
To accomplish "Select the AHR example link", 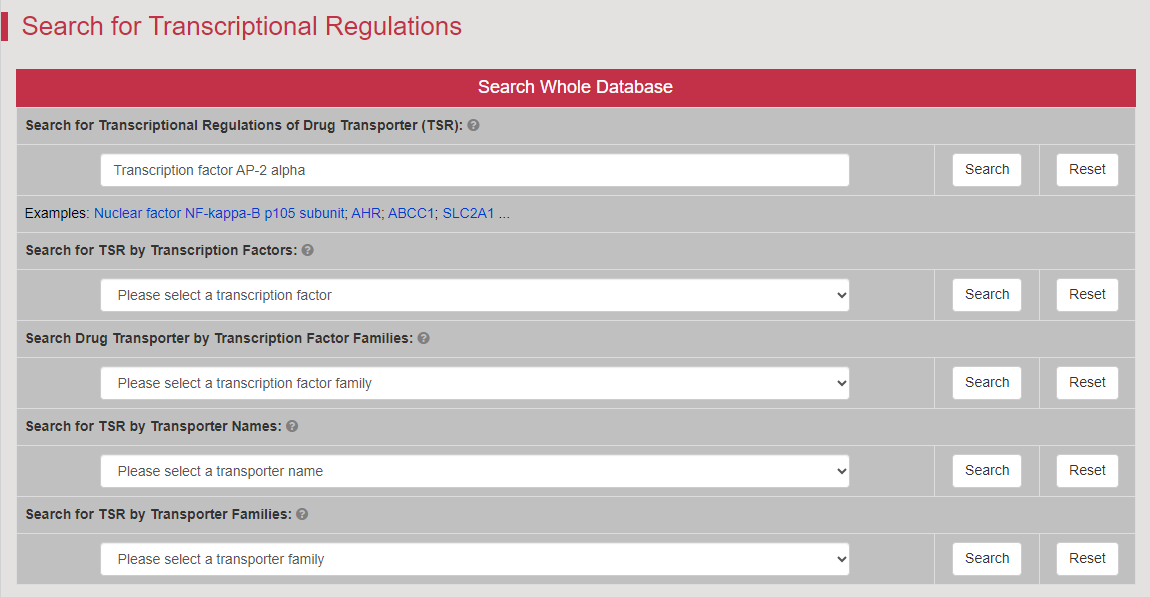I will click(366, 214).
